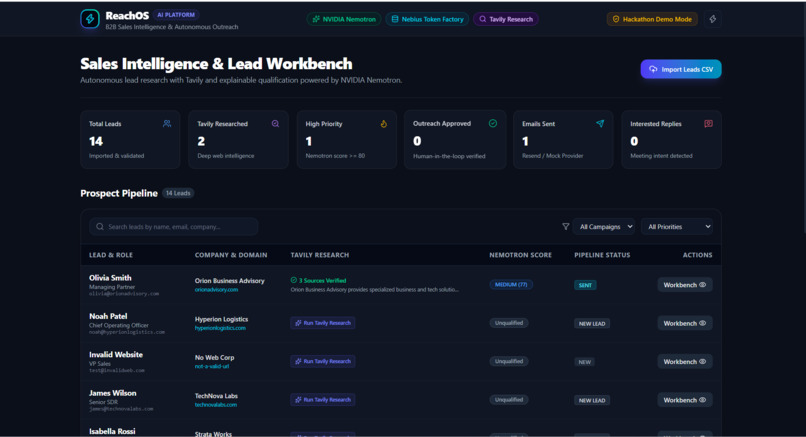This screenshot has width=806, height=437.
Task: Click the SENT status badge
Action: click(x=585, y=285)
